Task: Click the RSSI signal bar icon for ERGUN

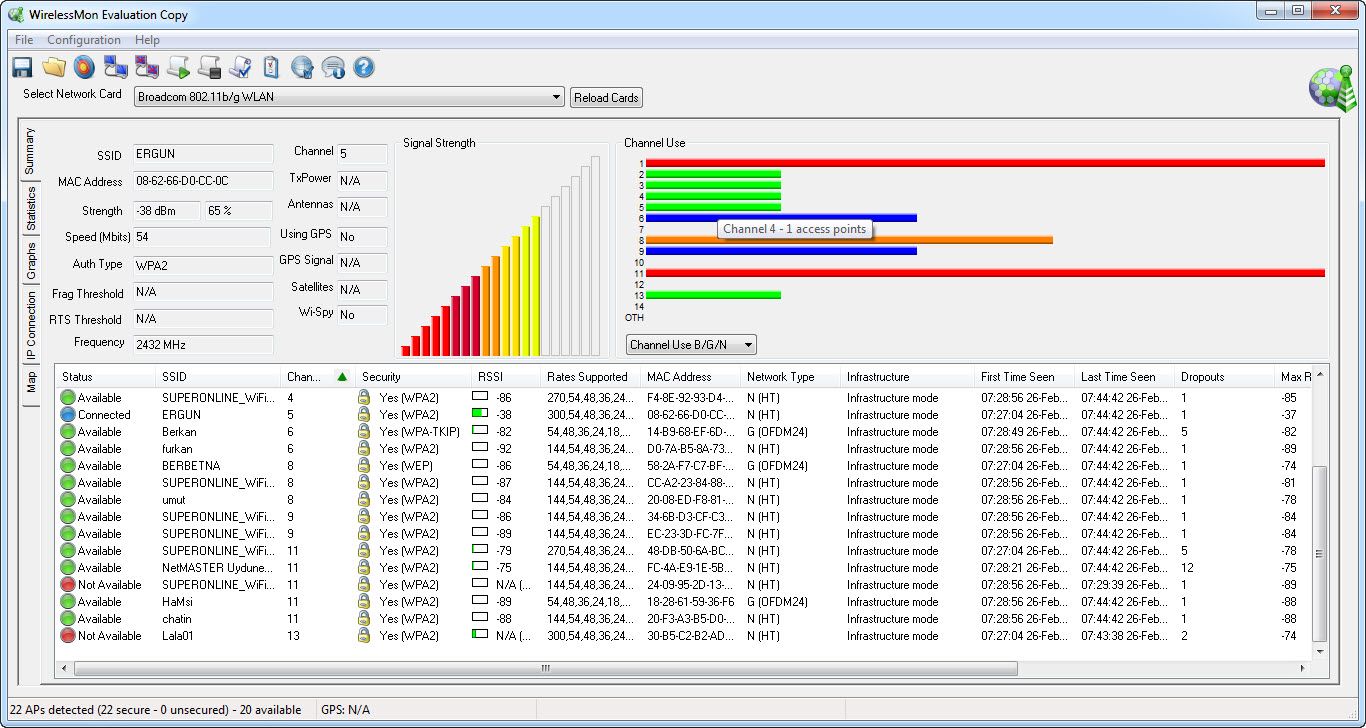Action: [480, 414]
